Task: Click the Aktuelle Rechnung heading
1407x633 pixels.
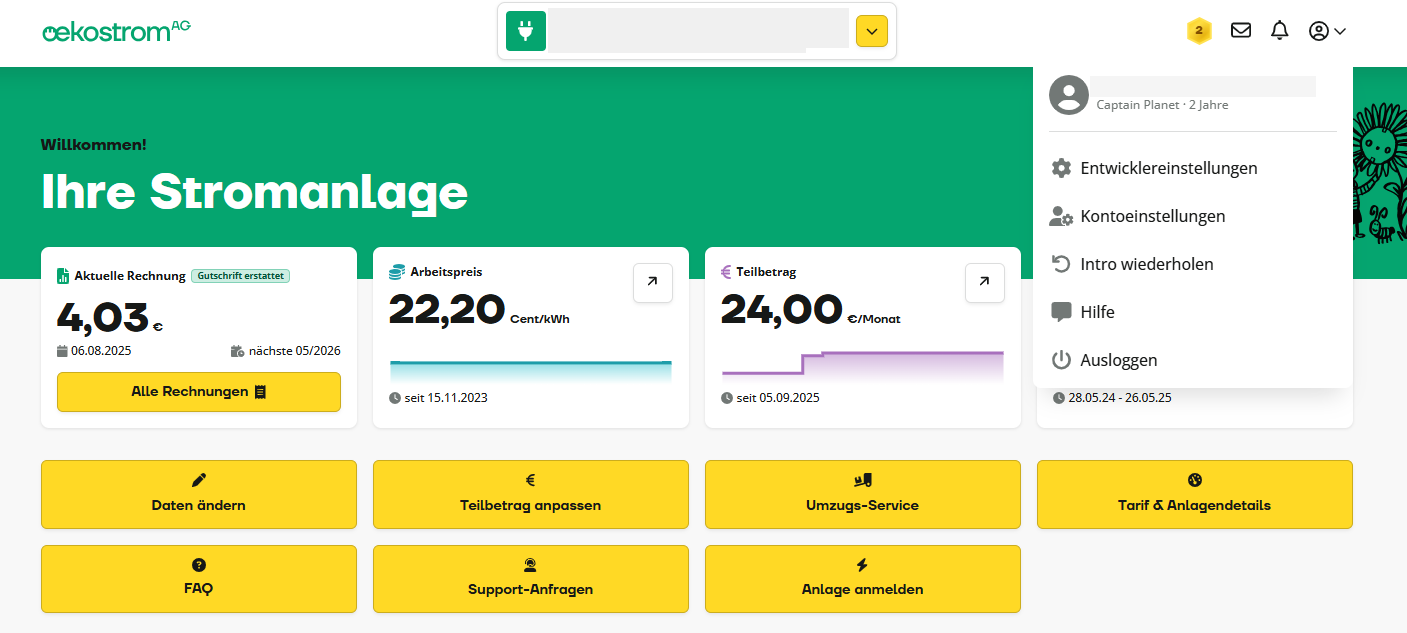Action: click(130, 276)
